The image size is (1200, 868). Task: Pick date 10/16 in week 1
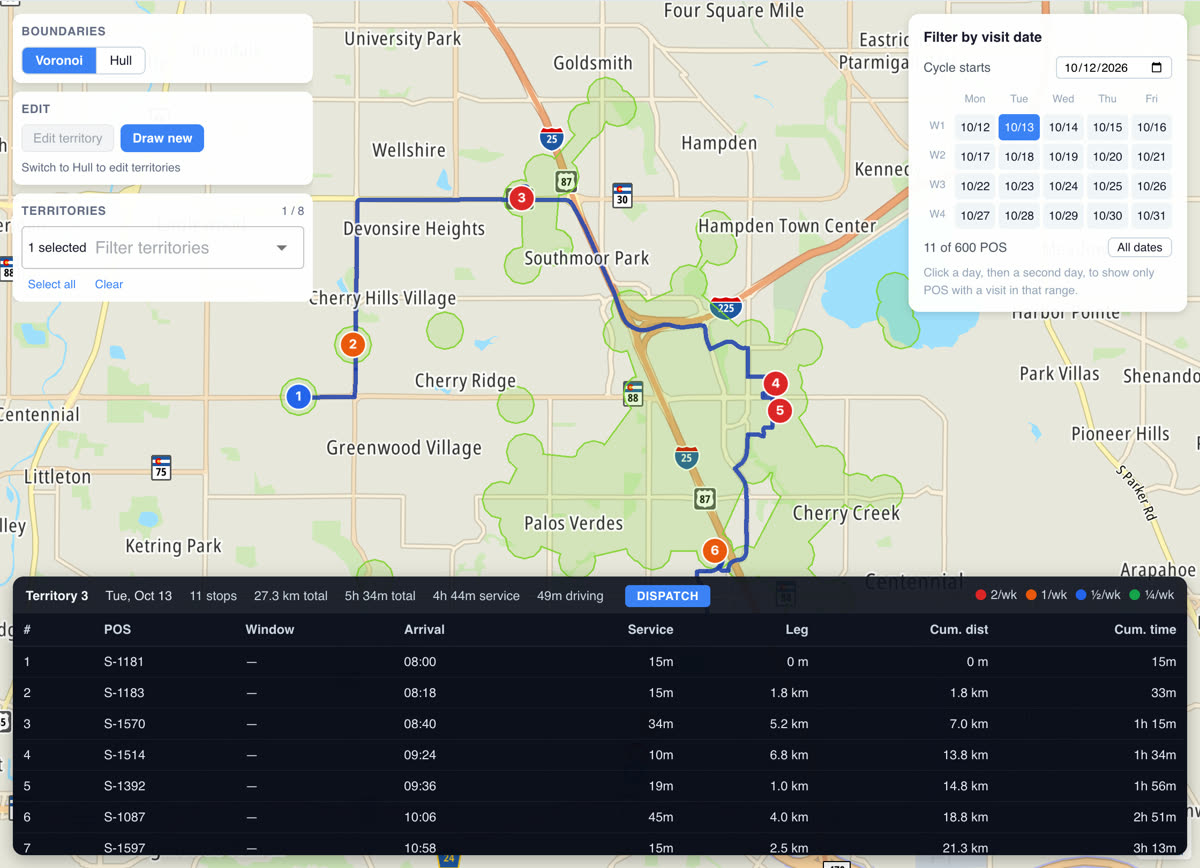[x=1151, y=127]
